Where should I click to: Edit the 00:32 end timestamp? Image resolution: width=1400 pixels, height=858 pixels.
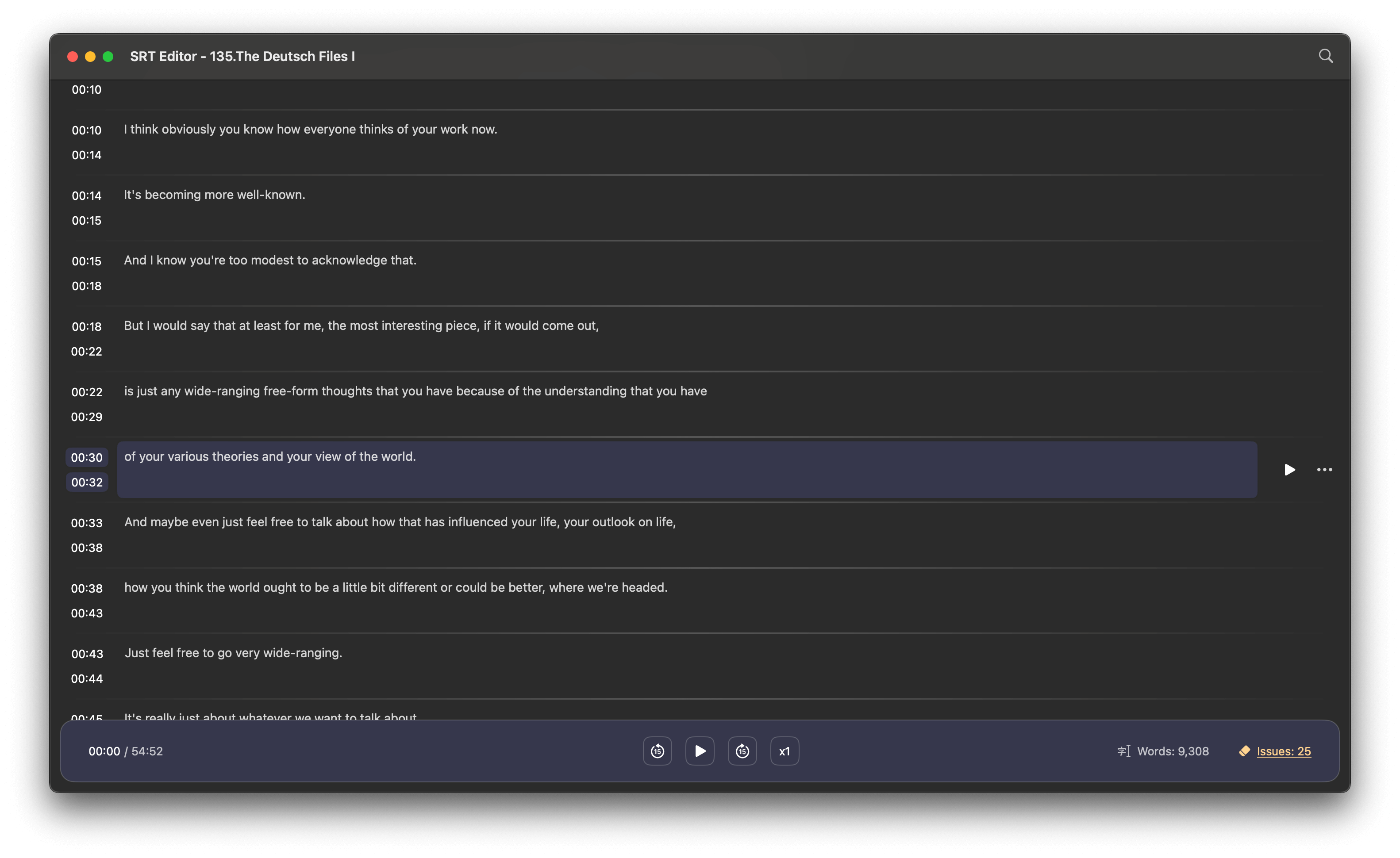click(x=87, y=482)
